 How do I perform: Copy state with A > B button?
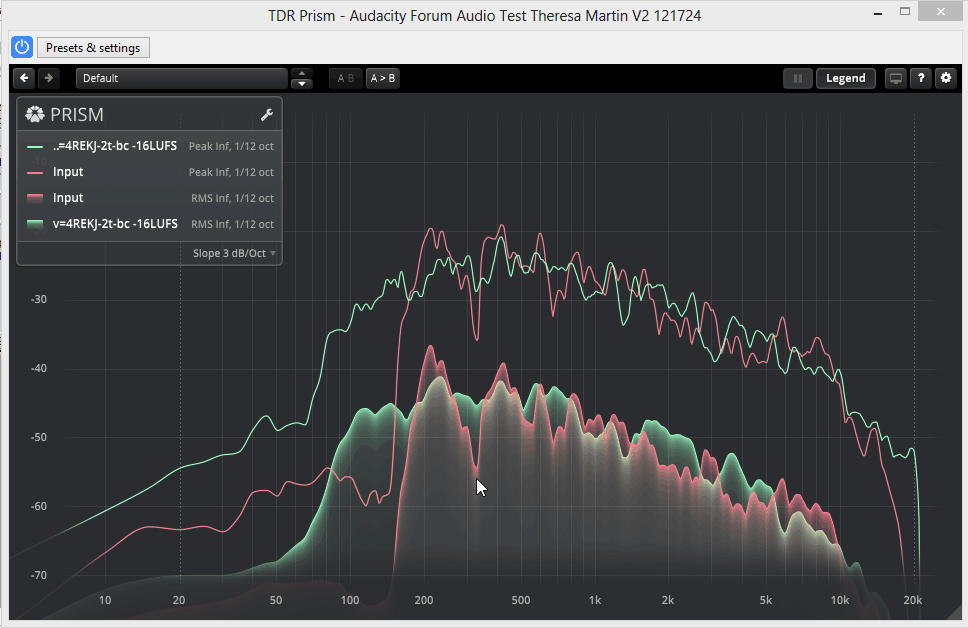coord(383,78)
